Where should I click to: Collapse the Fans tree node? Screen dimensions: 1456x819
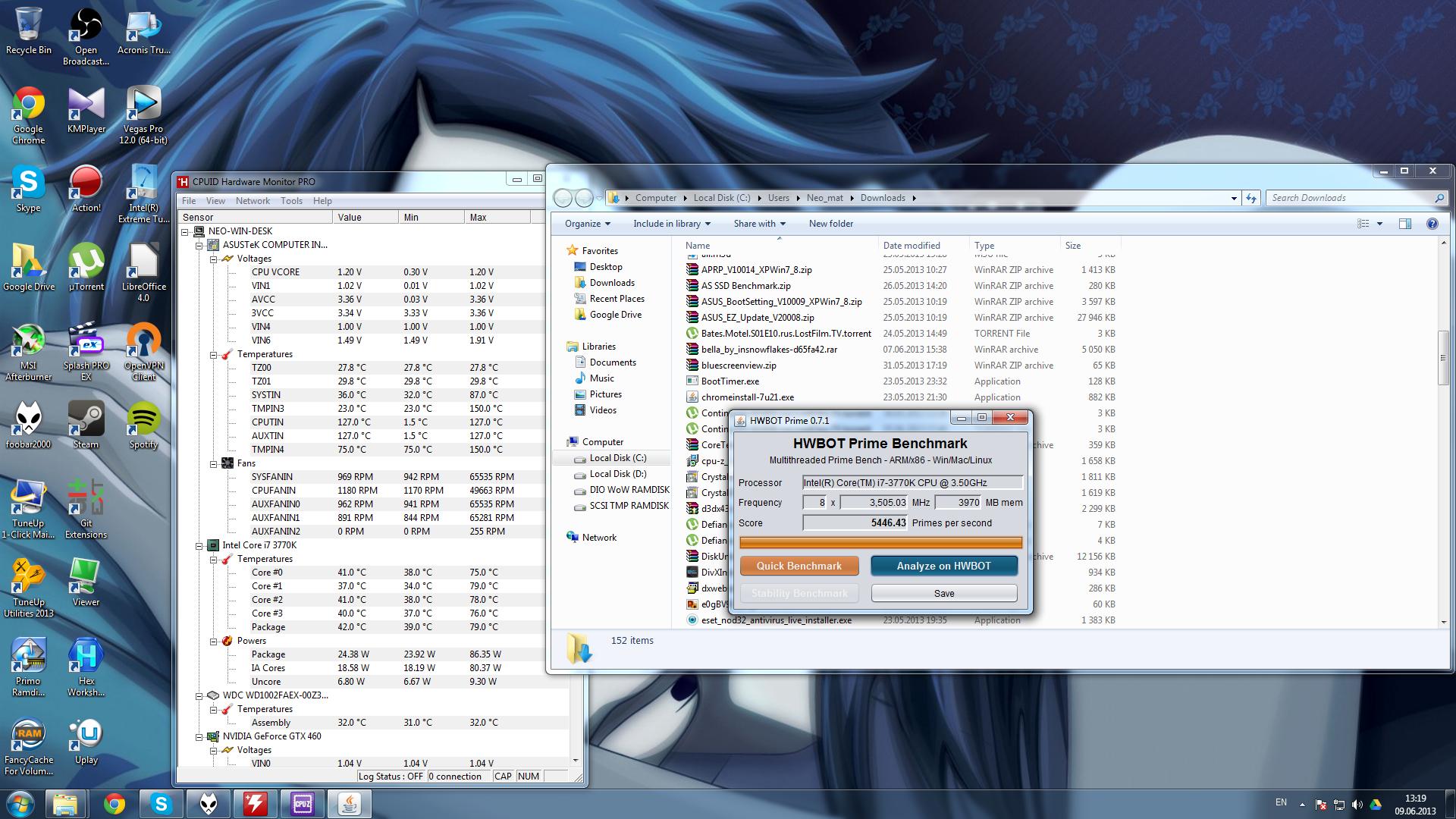point(214,463)
